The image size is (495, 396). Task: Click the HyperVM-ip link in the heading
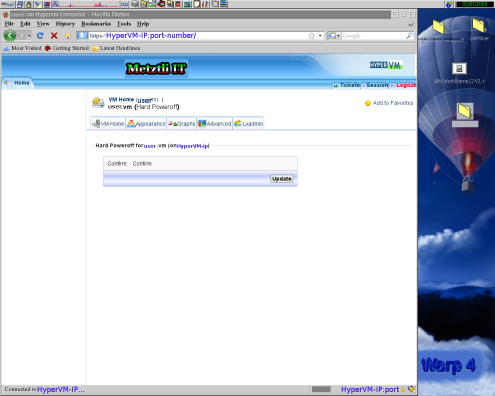193,146
